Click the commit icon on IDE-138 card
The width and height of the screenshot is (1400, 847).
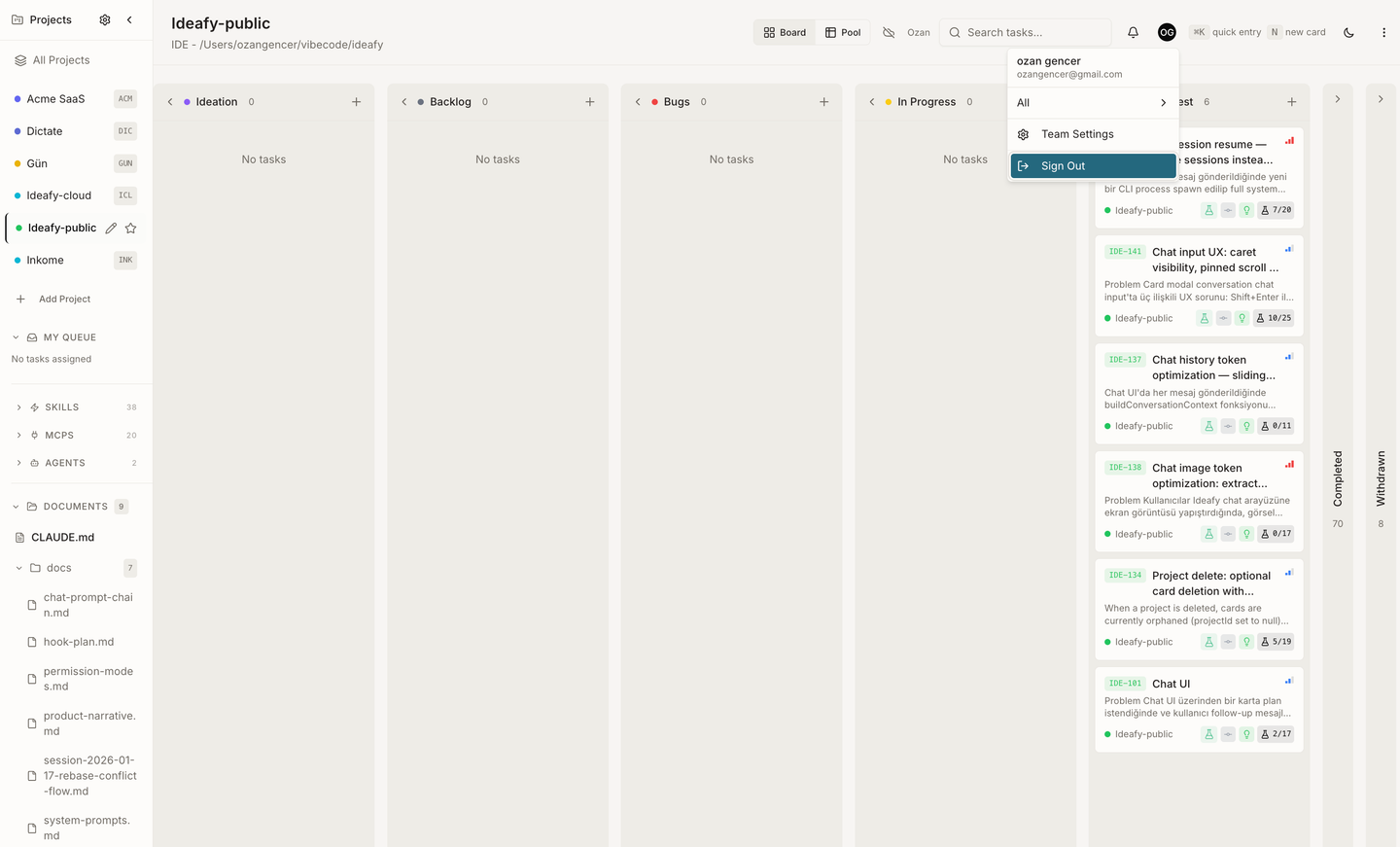point(1228,534)
